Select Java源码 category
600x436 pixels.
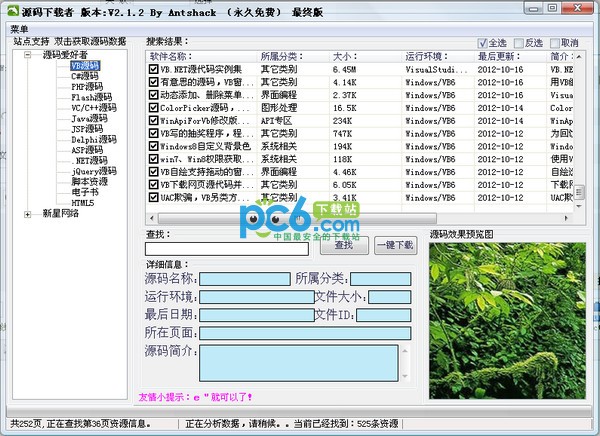tap(89, 118)
